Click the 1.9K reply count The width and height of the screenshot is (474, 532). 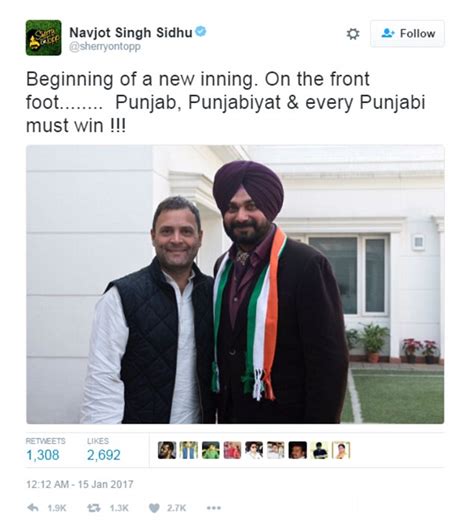click(x=57, y=508)
